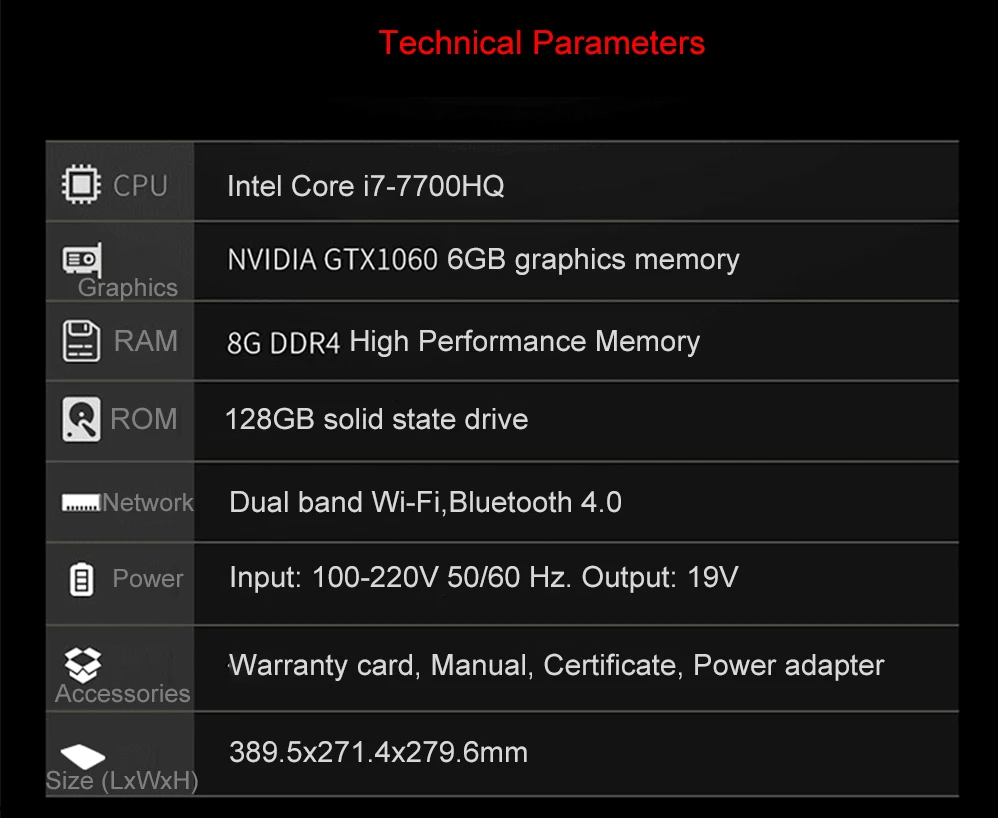Click the CPU row label
This screenshot has width=998, height=818.
[140, 186]
